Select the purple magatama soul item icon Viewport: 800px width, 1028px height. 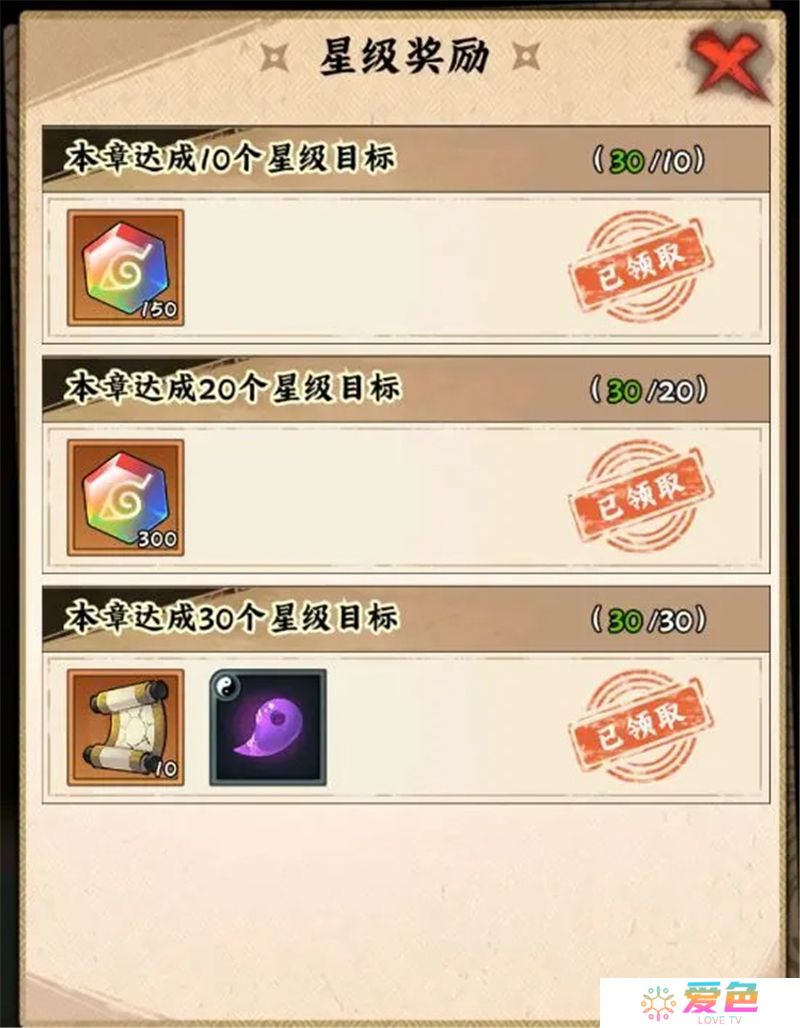(268, 727)
